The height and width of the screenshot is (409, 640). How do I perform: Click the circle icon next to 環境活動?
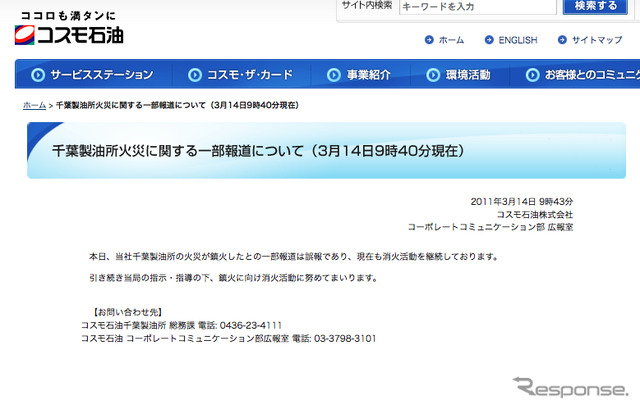pyautogui.click(x=433, y=75)
